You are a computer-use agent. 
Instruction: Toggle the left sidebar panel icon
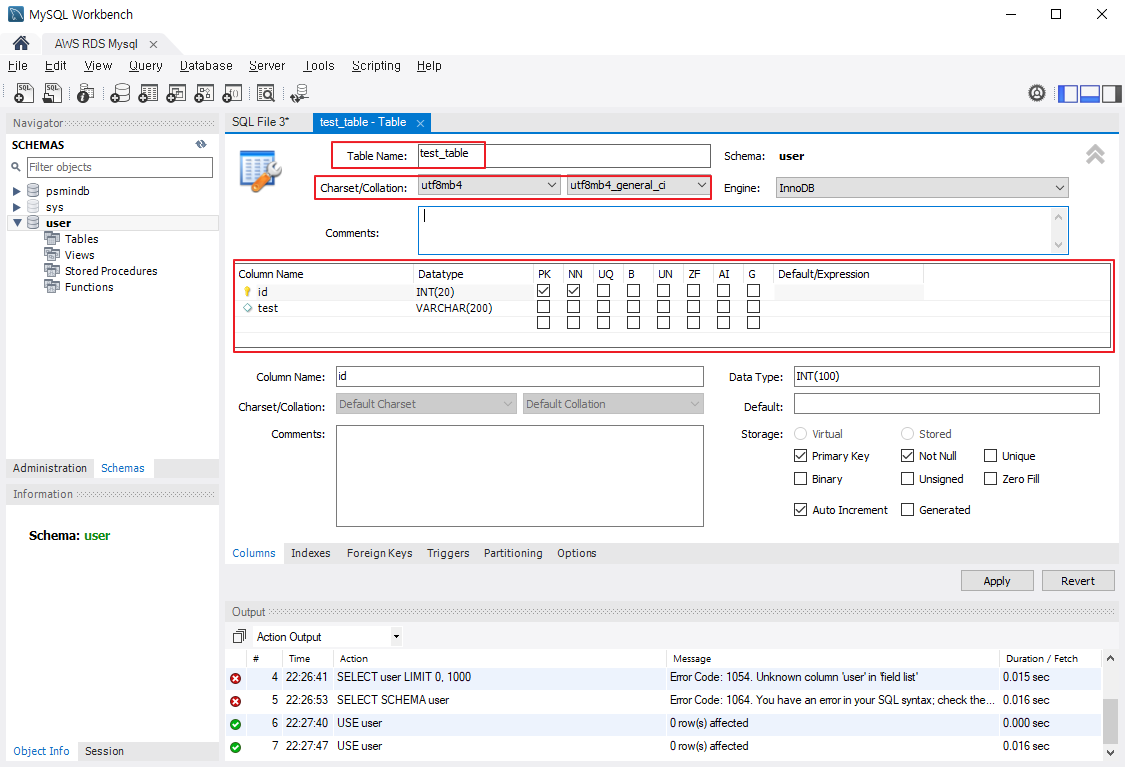1068,93
